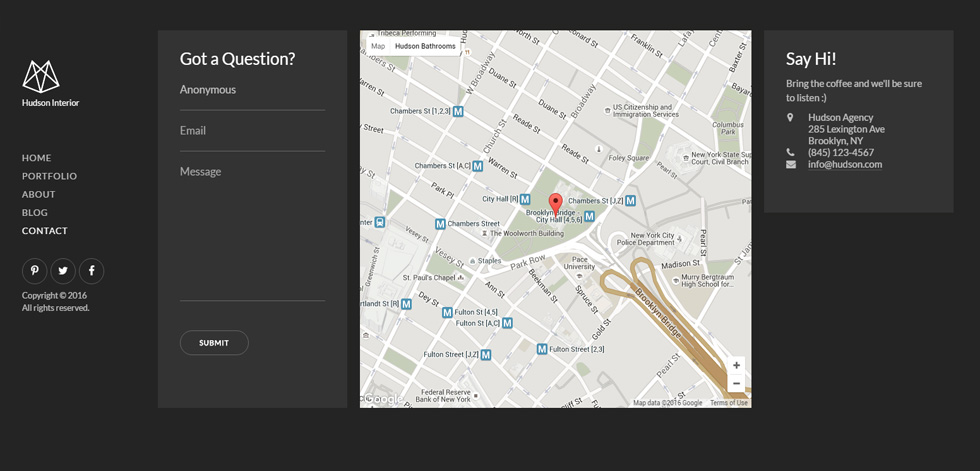Click the phone icon in Say Hi panel
This screenshot has height=471, width=980.
pos(791,152)
